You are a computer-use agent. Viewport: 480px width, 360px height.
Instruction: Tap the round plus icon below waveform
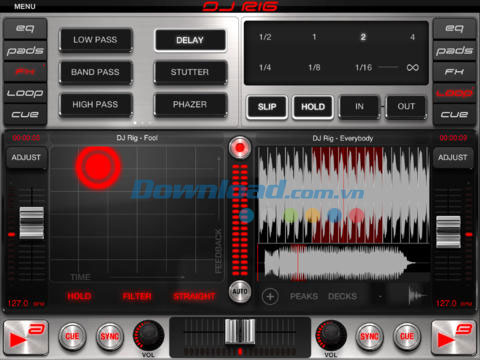[270, 296]
